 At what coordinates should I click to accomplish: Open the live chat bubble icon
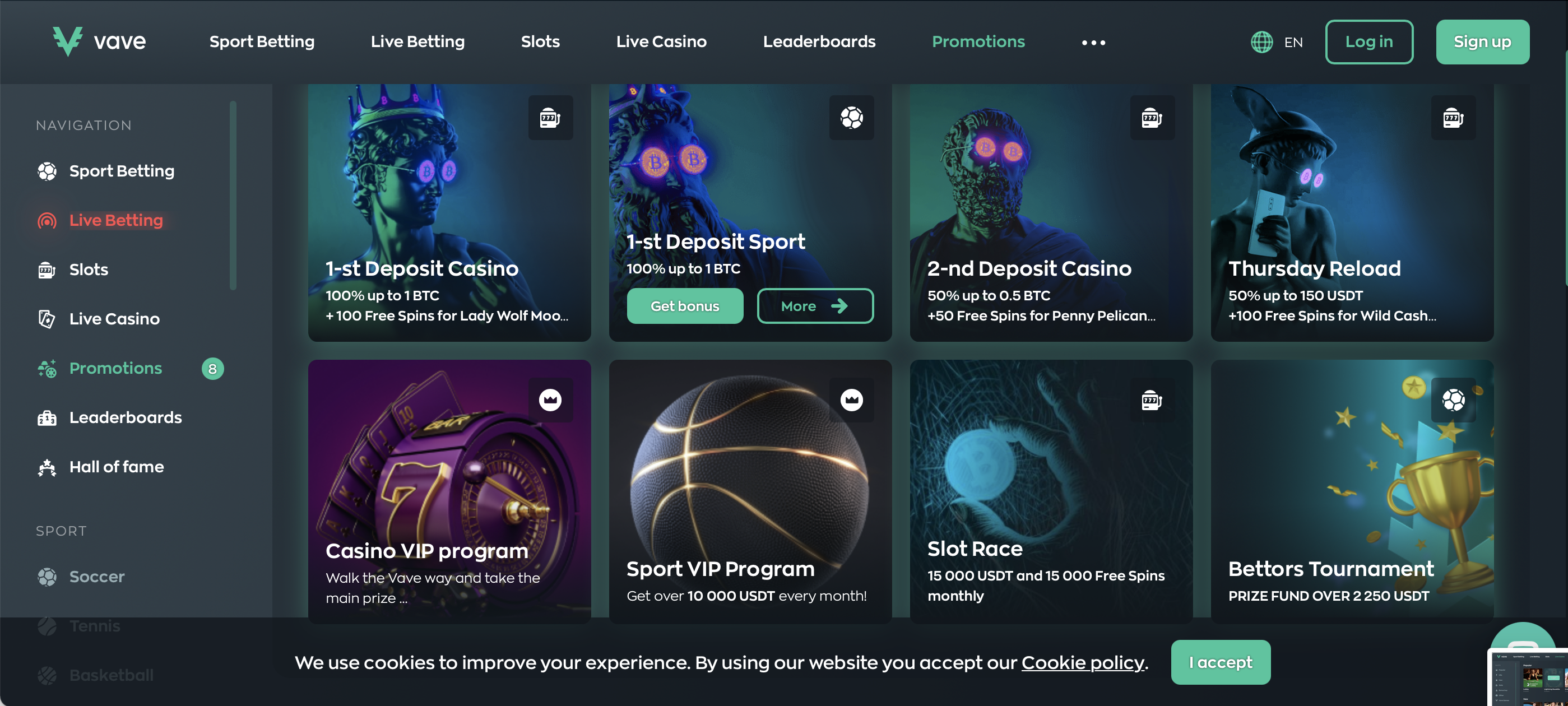[1524, 637]
